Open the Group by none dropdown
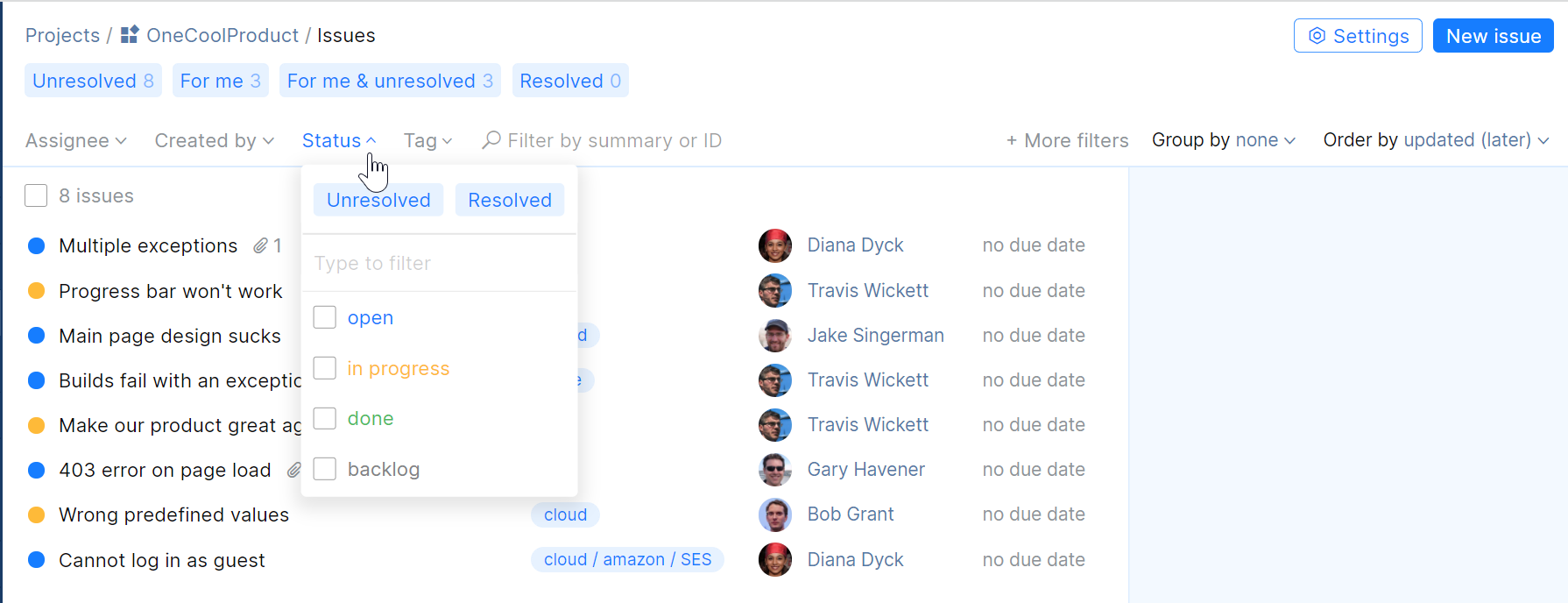 [1223, 140]
